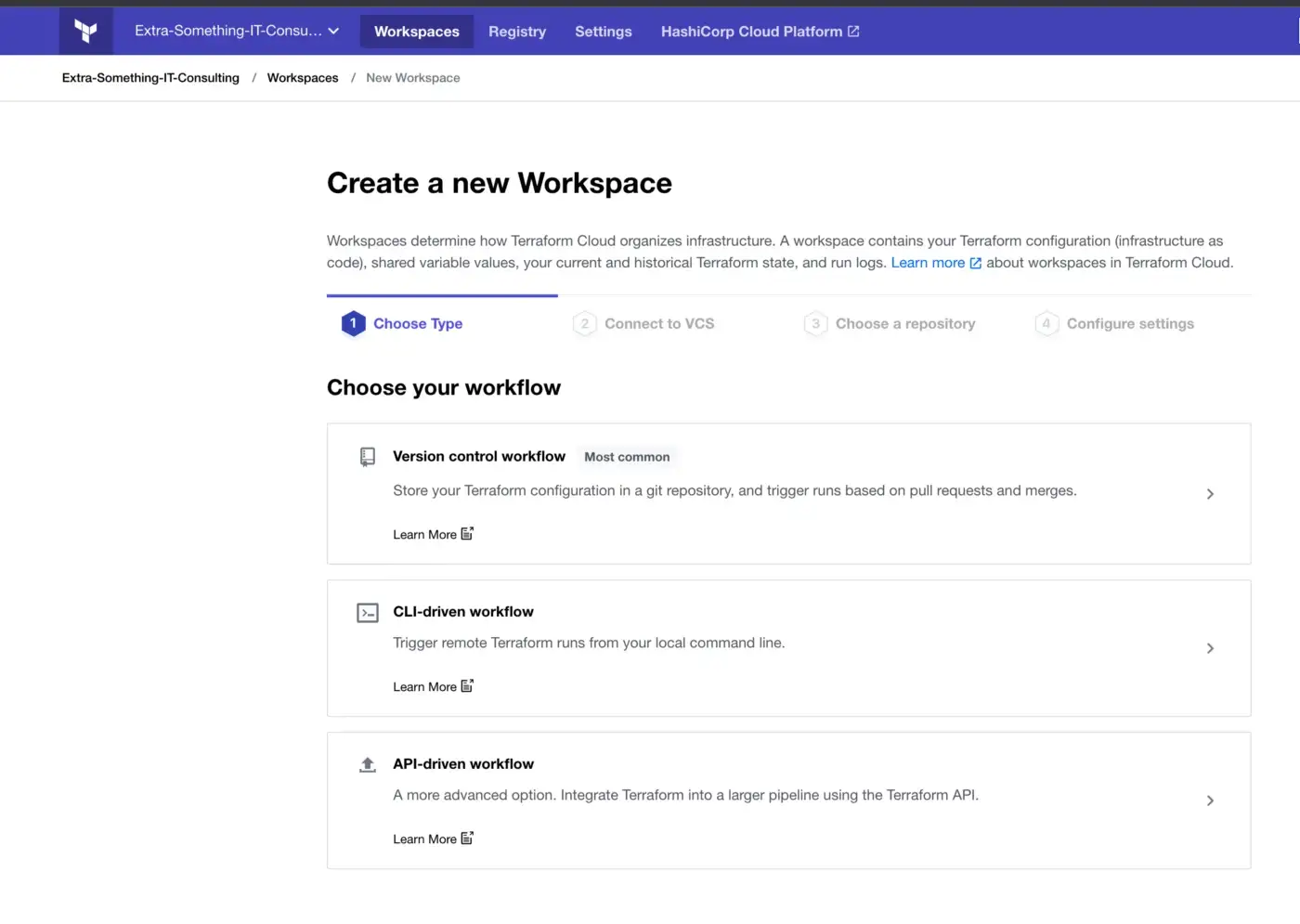Screen dimensions: 1300x924
Task: Click the step 2 hexagon badge
Action: coord(584,323)
